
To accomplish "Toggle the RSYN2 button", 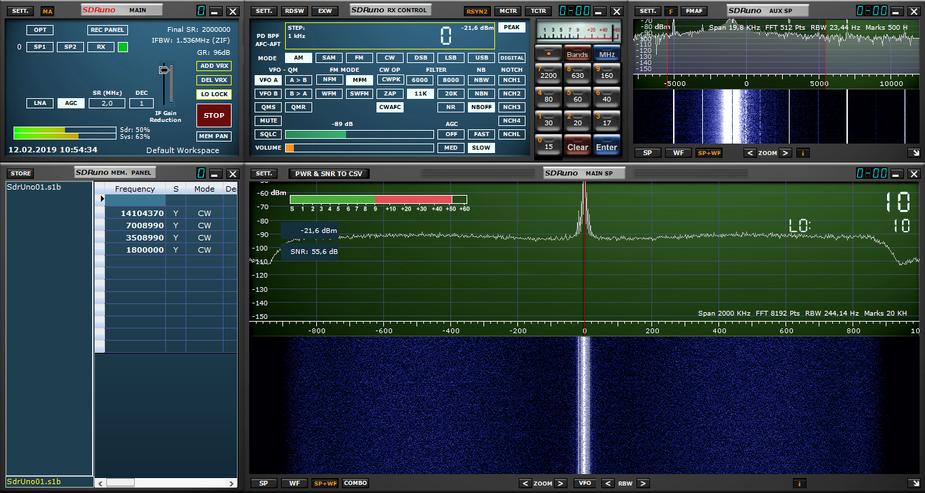I will point(477,11).
